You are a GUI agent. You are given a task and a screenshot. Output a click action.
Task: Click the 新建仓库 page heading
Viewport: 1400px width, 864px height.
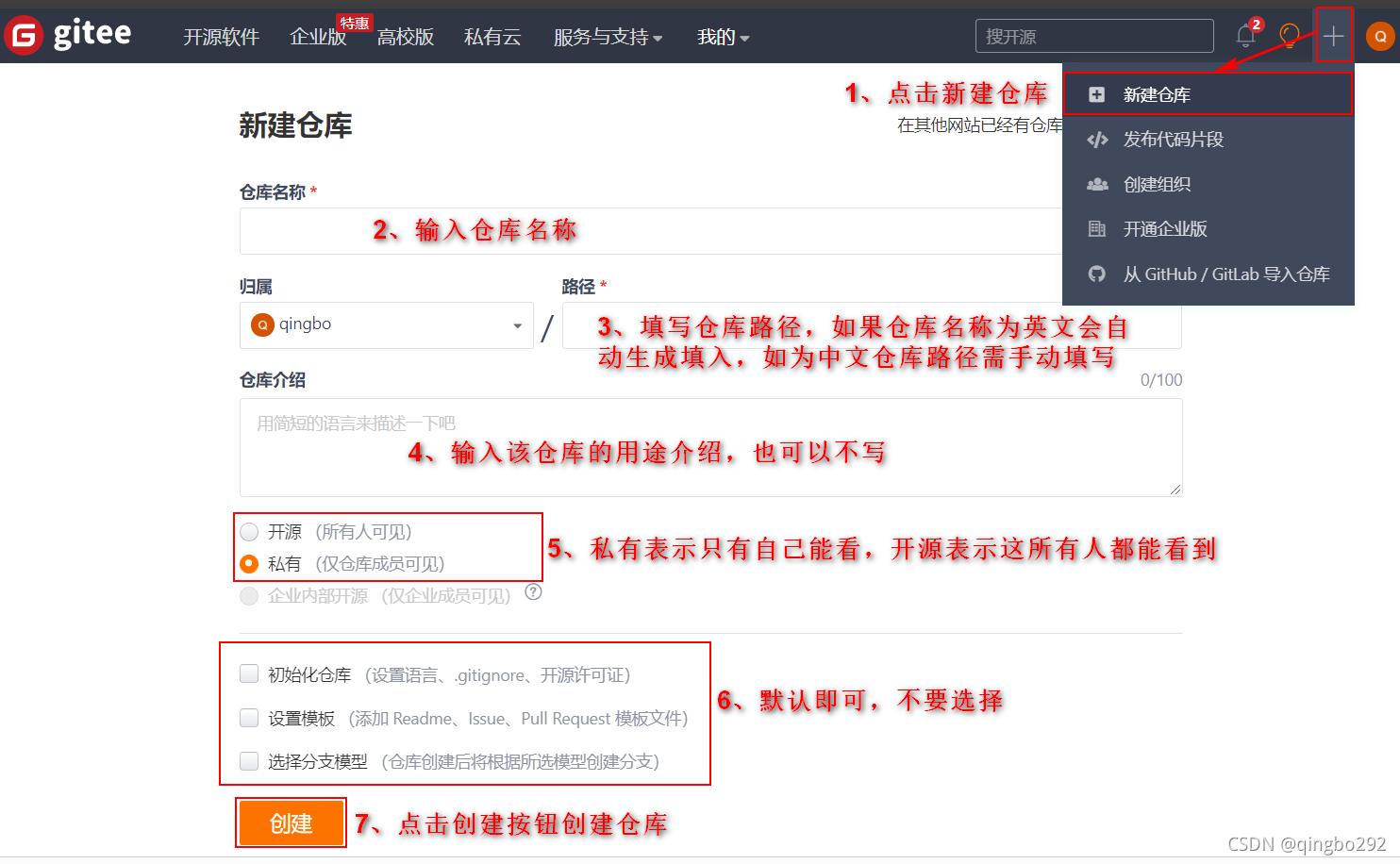(295, 125)
